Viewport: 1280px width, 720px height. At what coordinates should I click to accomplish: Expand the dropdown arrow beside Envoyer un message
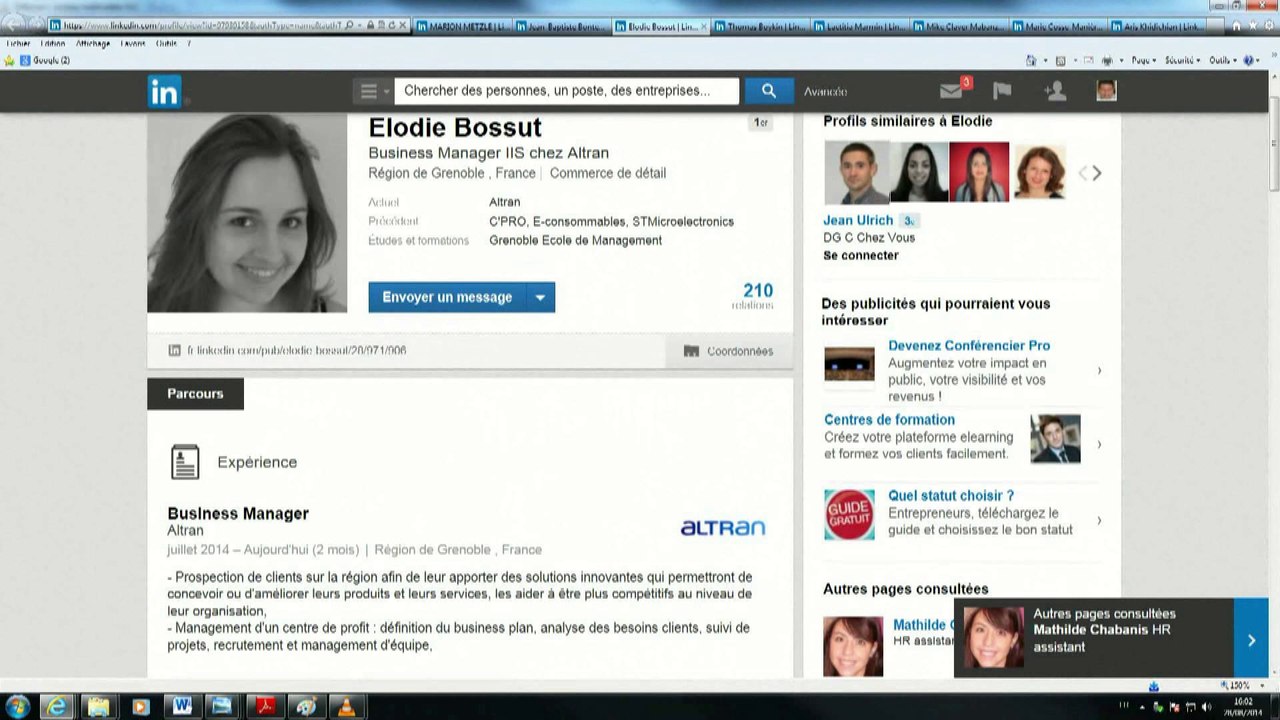541,297
